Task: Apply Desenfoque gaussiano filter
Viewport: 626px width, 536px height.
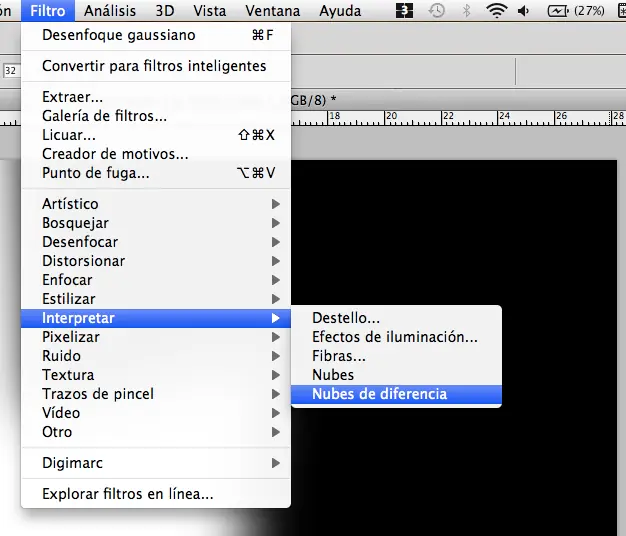Action: [156, 35]
